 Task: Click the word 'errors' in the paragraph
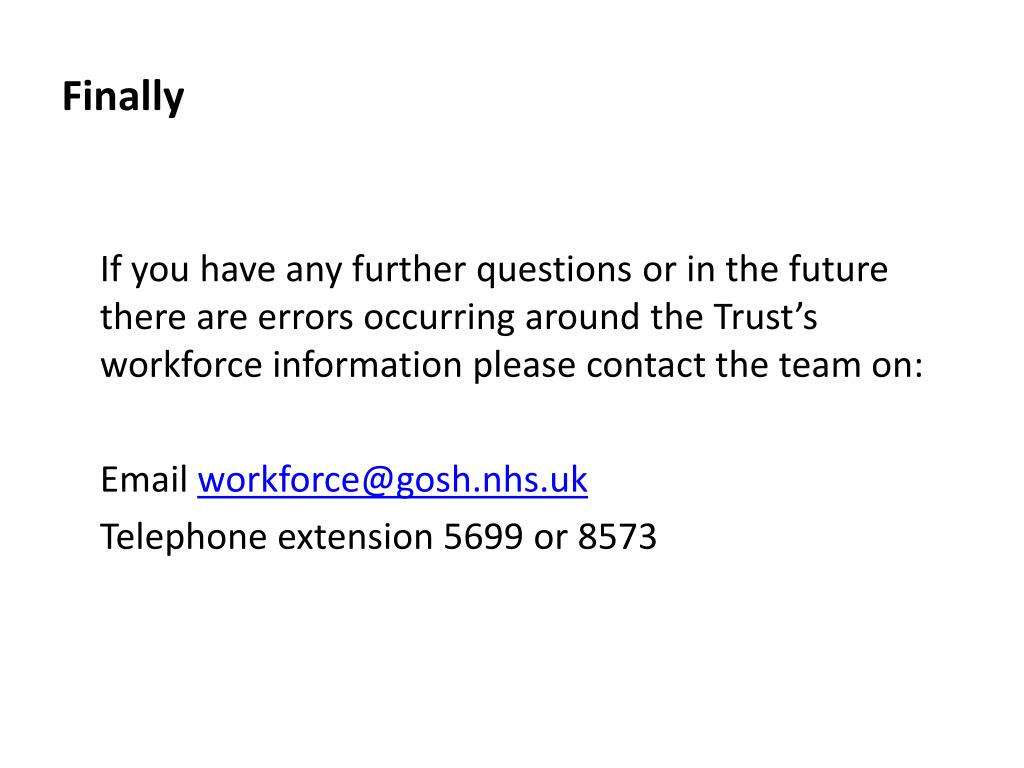pyautogui.click(x=306, y=319)
